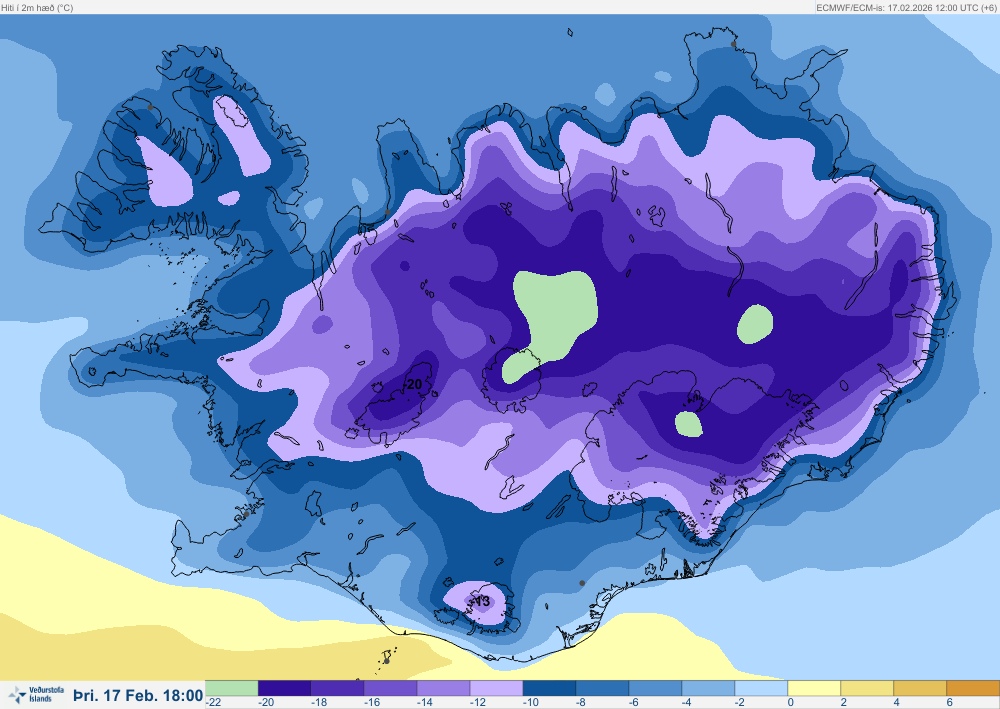Pick the darkest purple legend swatch above -20
The width and height of the screenshot is (1000, 709).
click(284, 688)
